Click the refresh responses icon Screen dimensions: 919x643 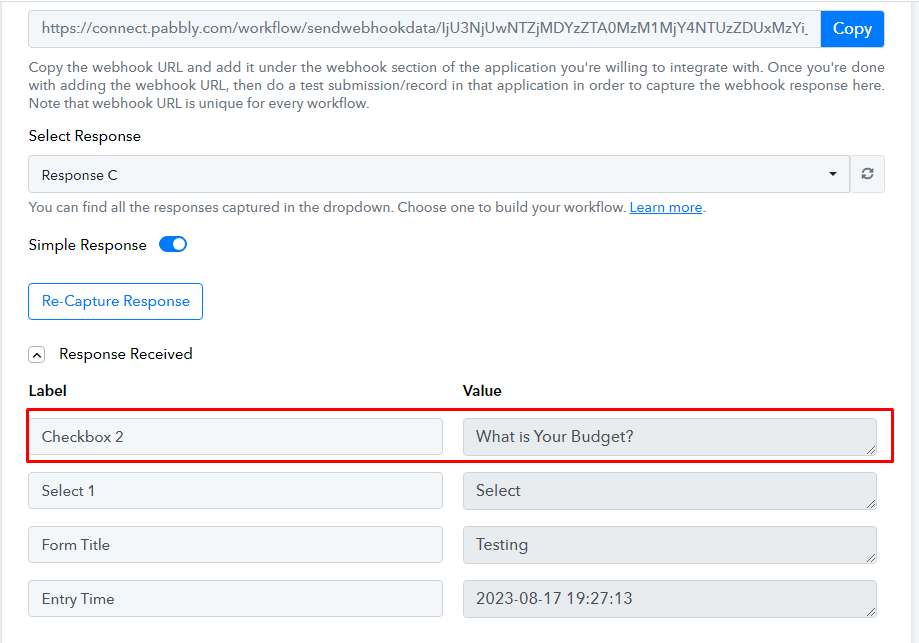(867, 174)
